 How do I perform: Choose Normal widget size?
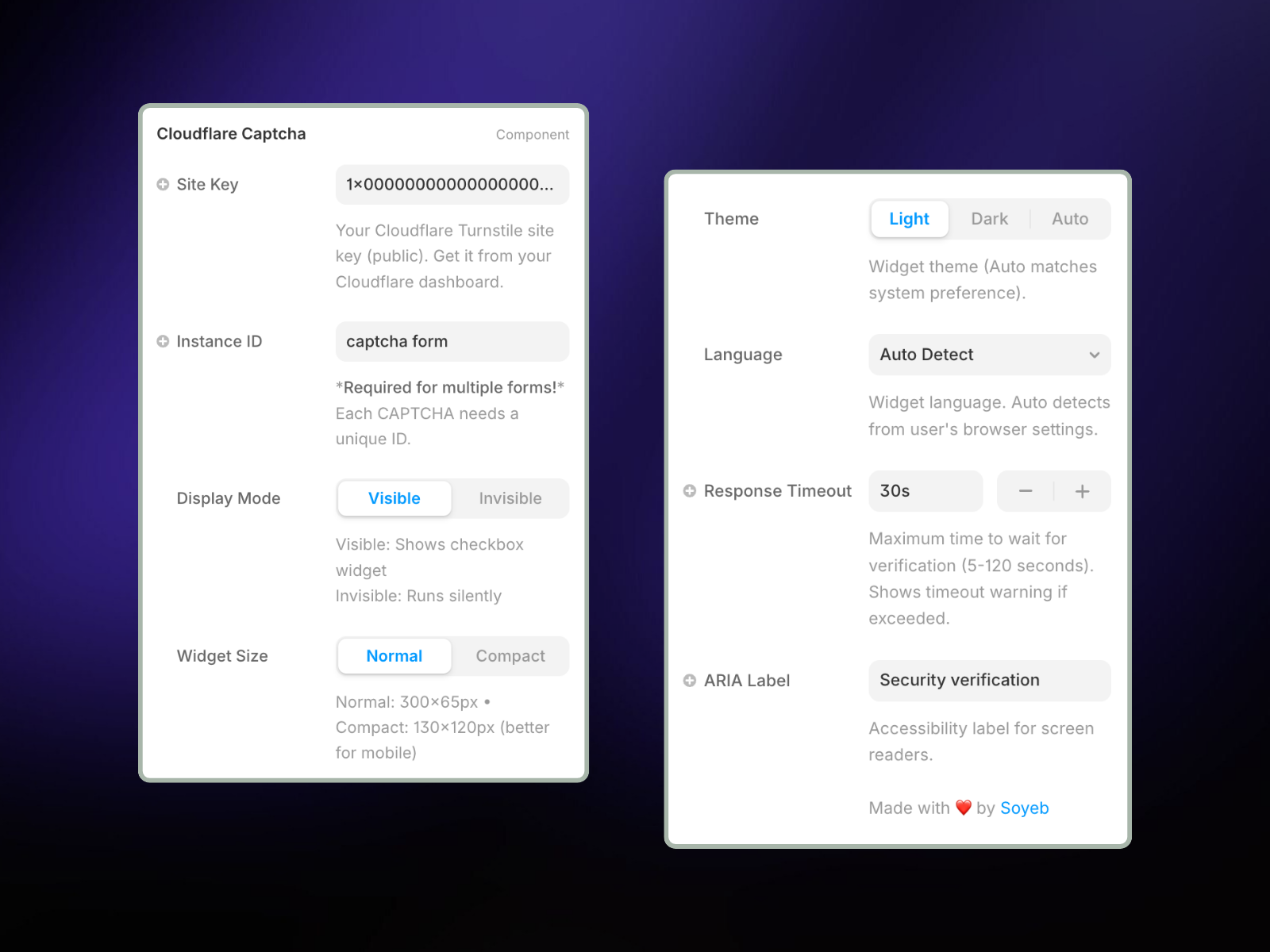pos(394,656)
